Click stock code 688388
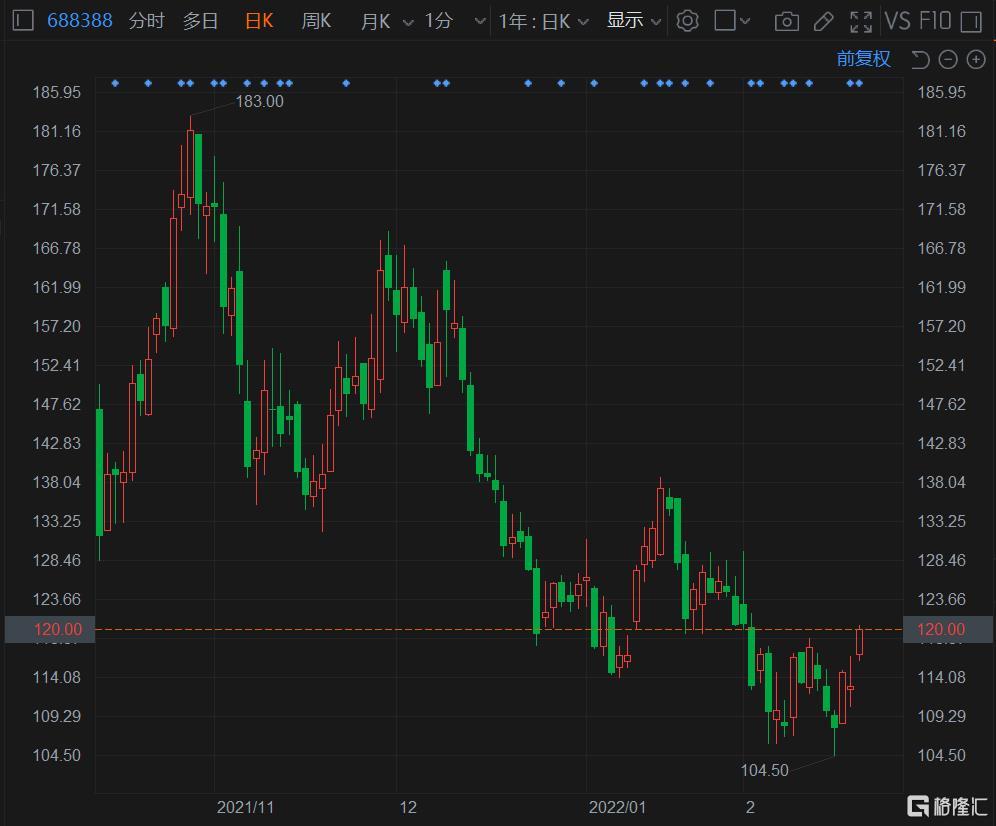This screenshot has height=826, width=996. point(80,21)
